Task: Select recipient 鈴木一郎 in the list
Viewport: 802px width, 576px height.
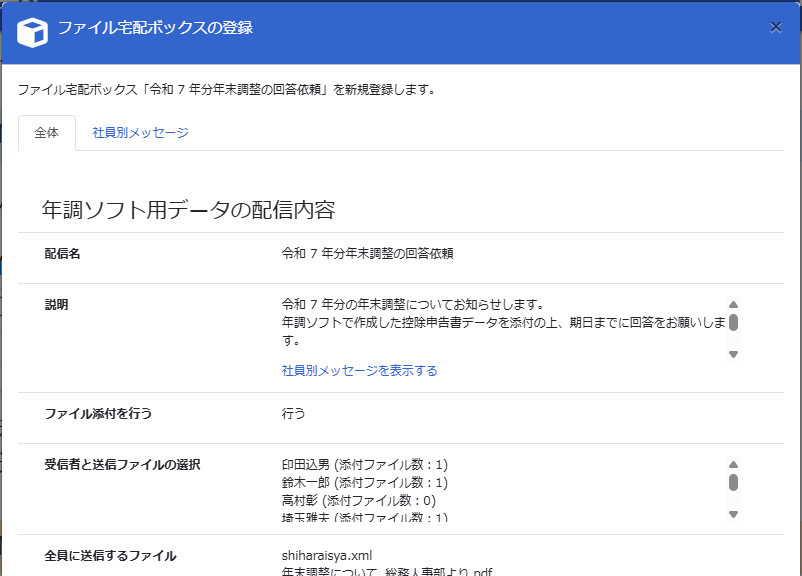Action: pyautogui.click(x=364, y=483)
